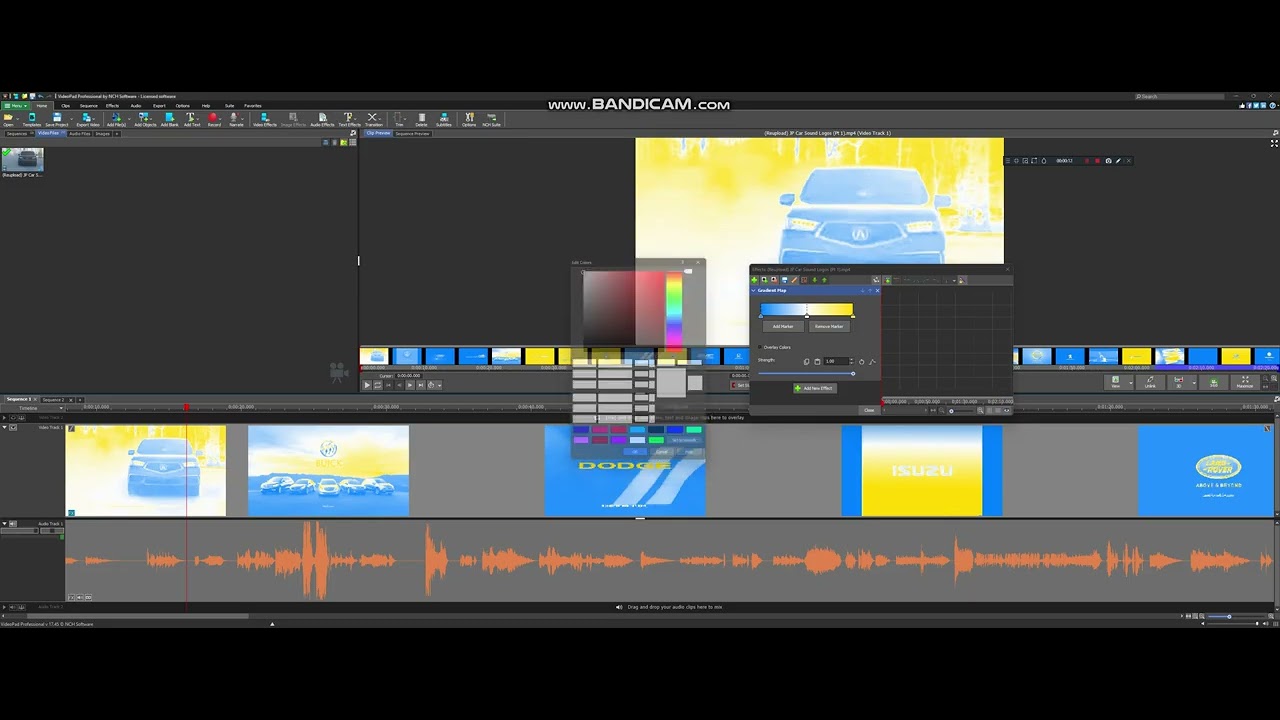
Task: Click the green plus icon in Effects window
Action: click(x=754, y=280)
